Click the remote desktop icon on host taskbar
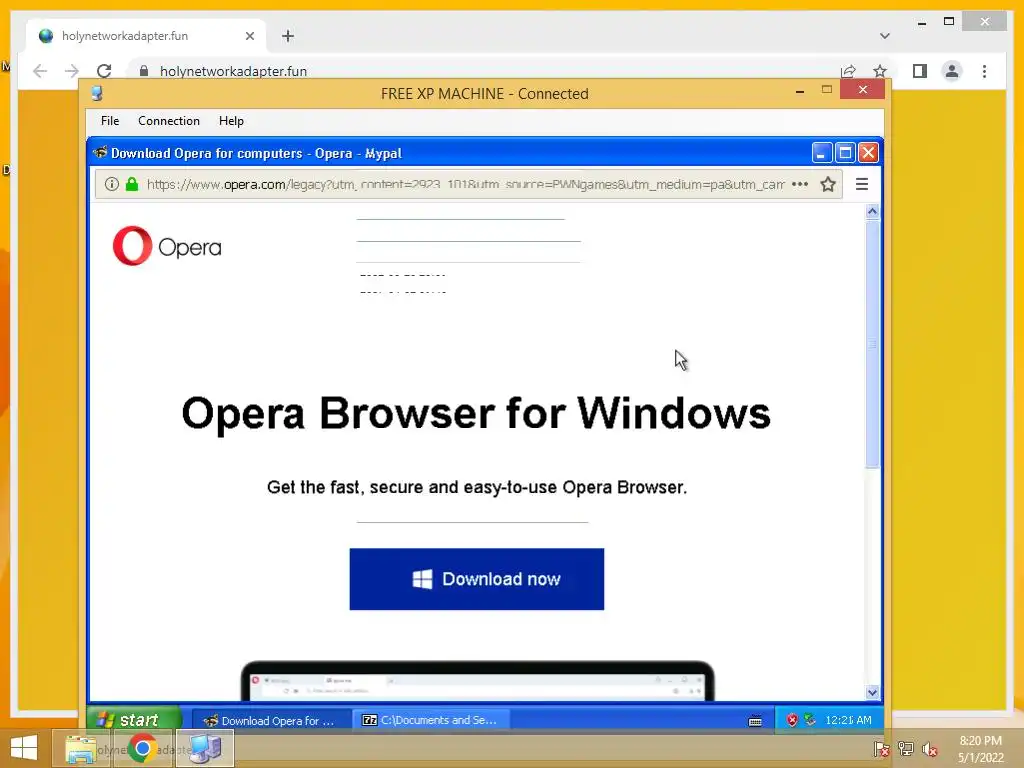 [204, 748]
